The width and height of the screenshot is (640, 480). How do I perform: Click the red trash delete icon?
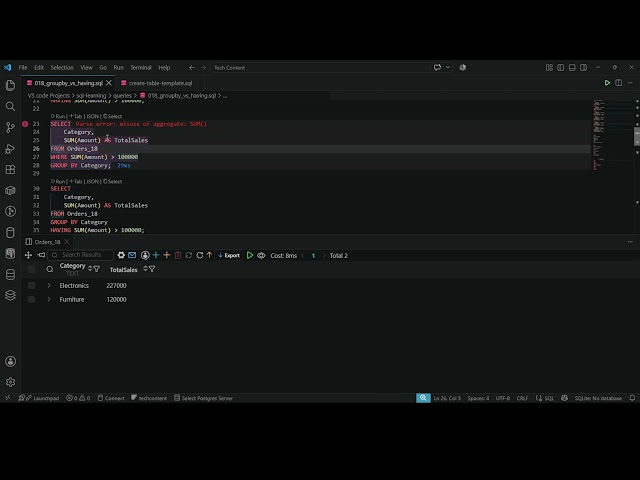(178, 255)
